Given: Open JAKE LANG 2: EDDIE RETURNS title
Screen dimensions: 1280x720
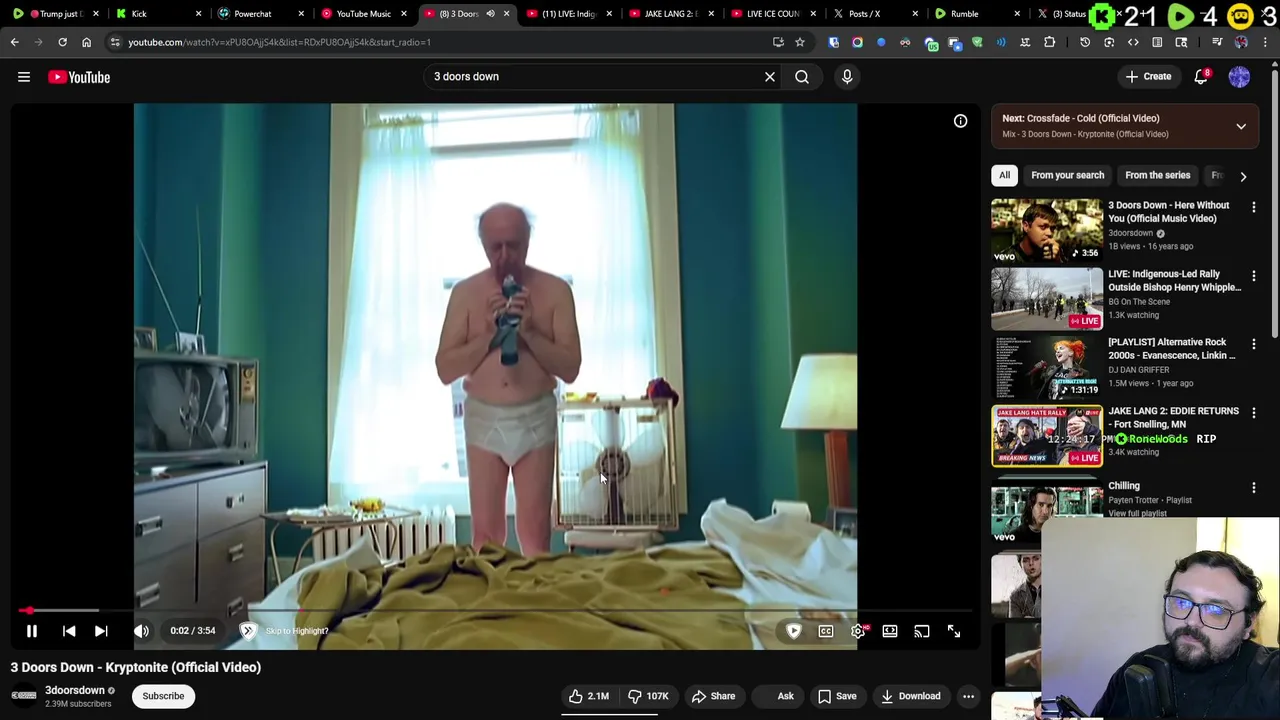Looking at the screenshot, I should click(x=1173, y=417).
